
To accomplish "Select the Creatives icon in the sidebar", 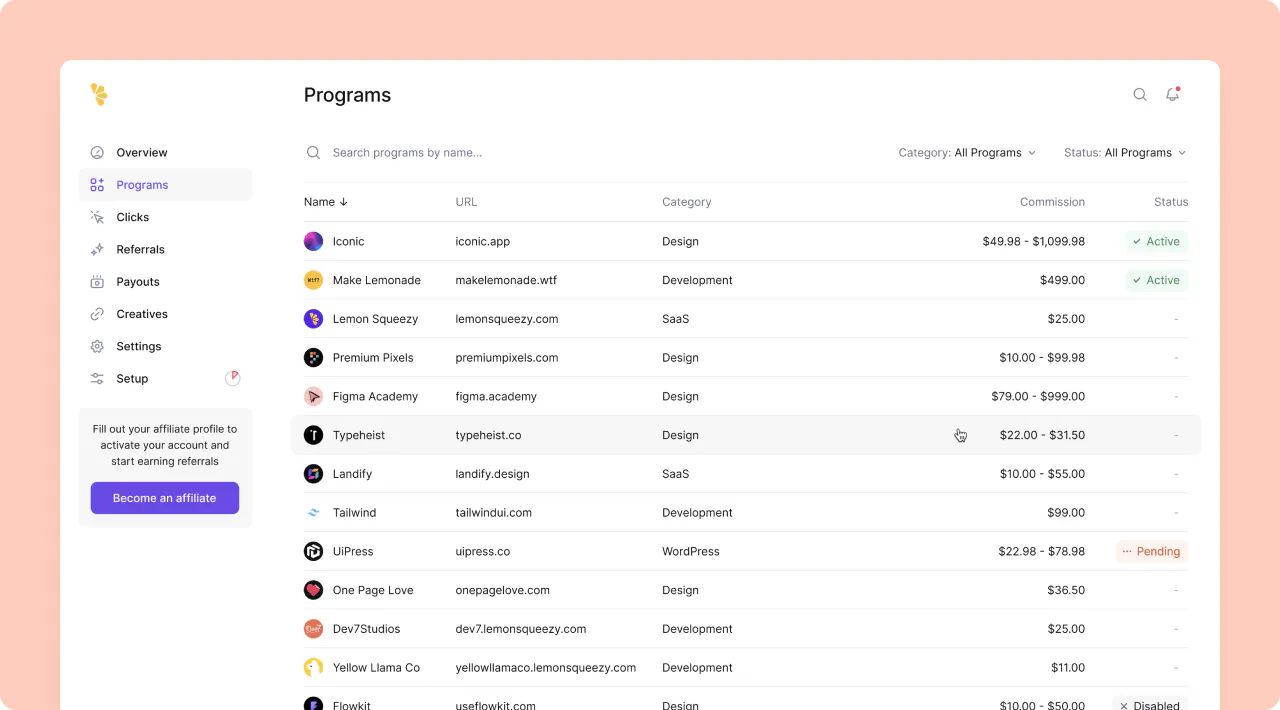I will (x=96, y=313).
